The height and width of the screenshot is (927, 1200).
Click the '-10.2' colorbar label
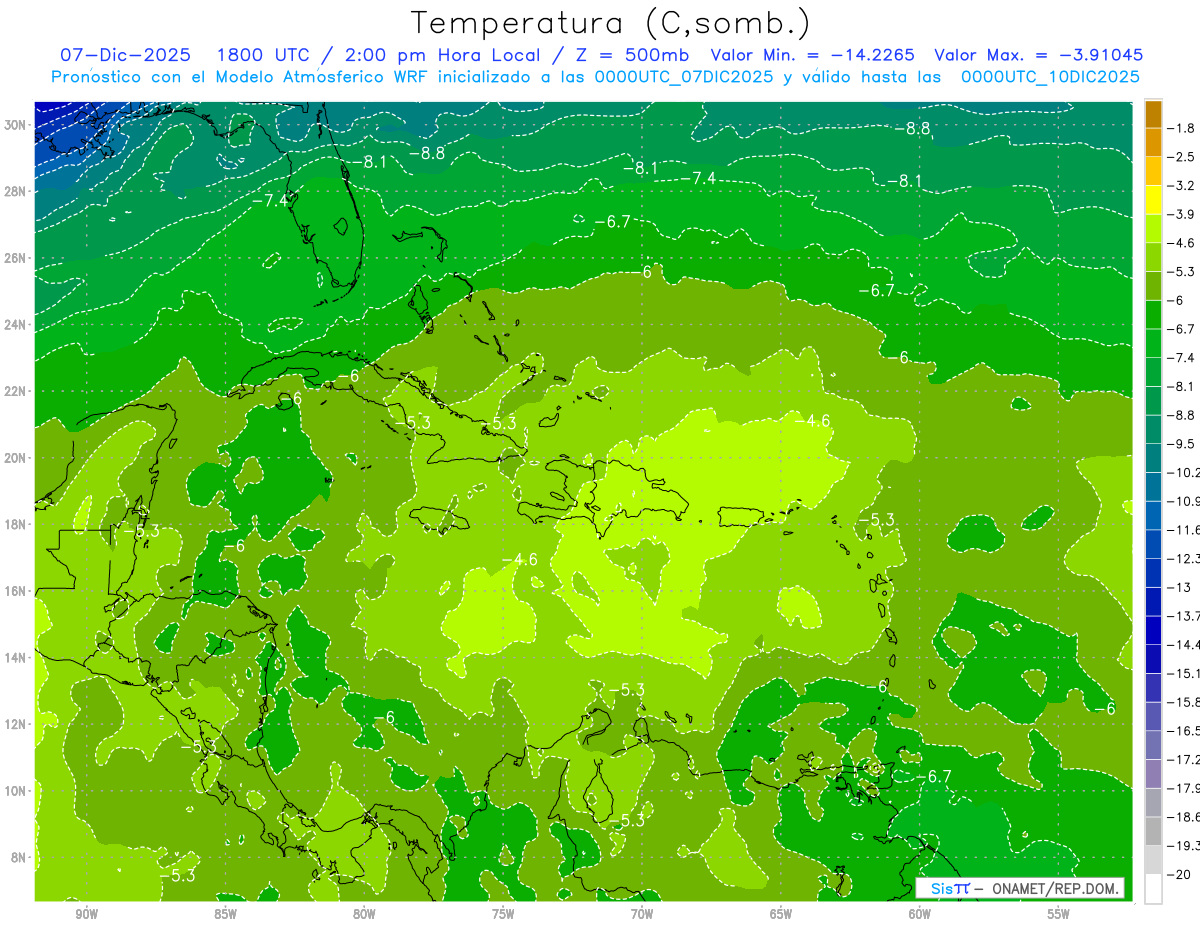click(1184, 472)
